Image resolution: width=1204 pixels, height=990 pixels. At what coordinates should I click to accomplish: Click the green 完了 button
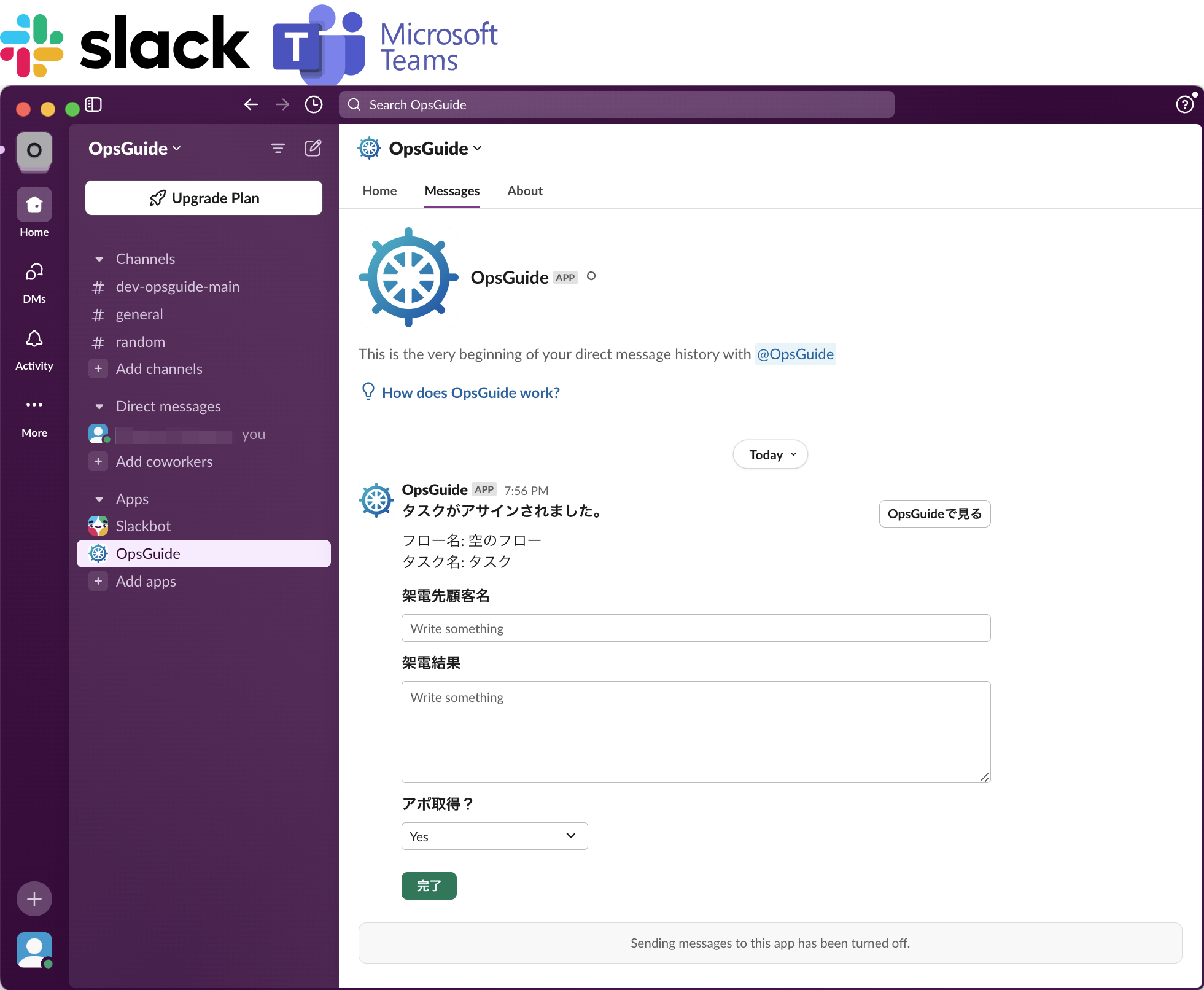(x=429, y=886)
